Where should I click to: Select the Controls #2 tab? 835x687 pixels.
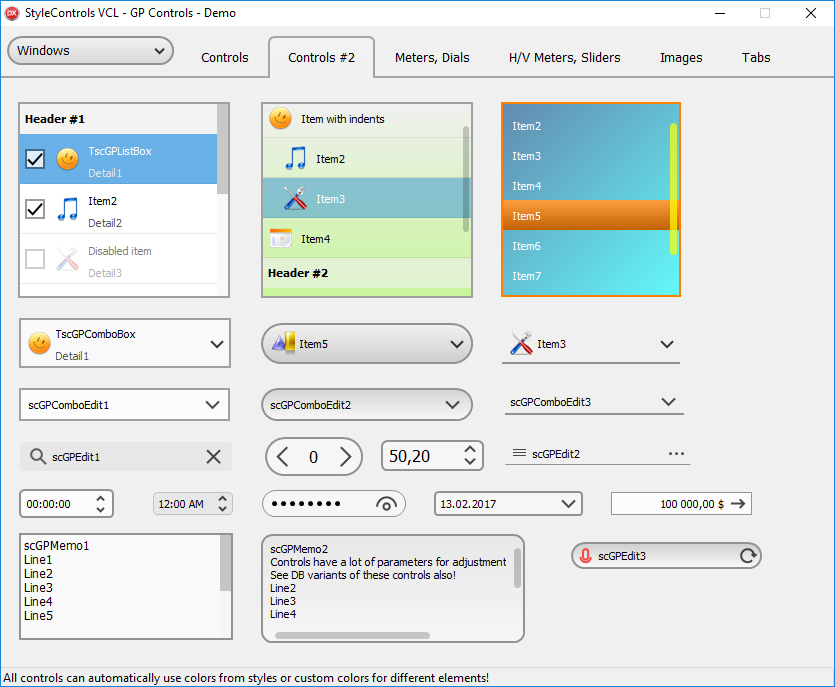coord(322,58)
